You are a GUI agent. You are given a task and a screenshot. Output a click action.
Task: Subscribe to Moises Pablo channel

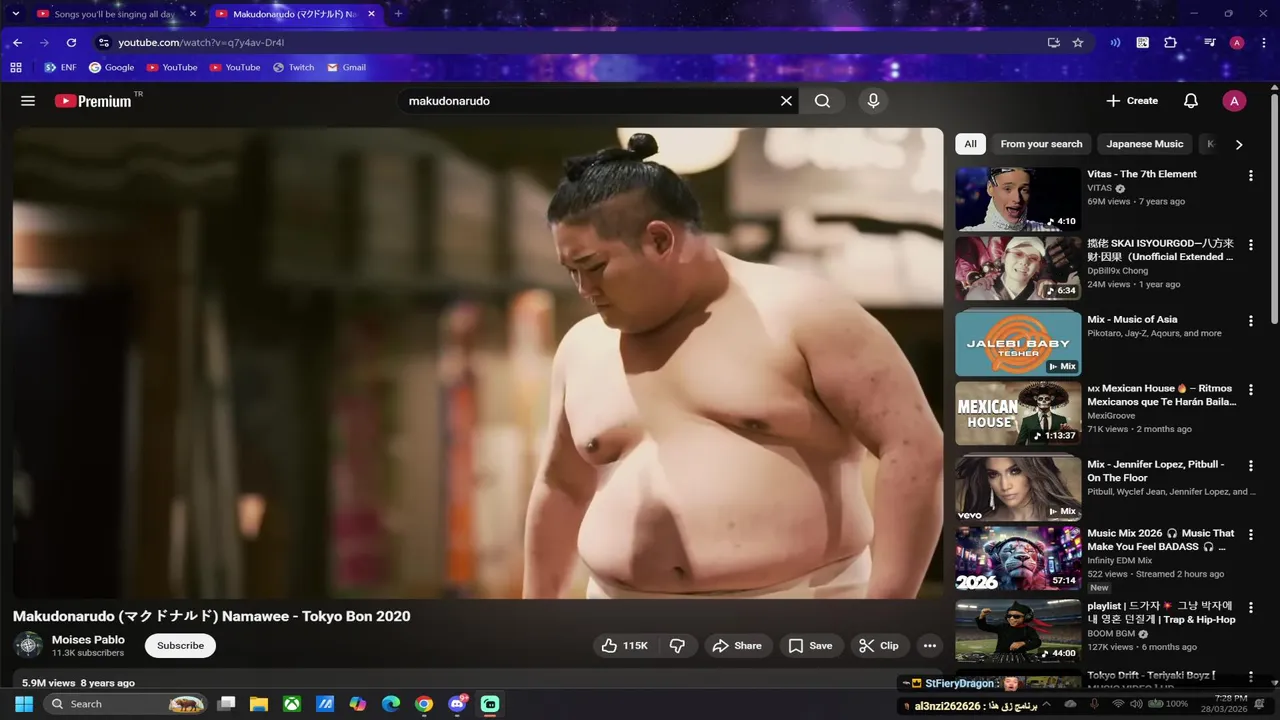click(x=180, y=646)
